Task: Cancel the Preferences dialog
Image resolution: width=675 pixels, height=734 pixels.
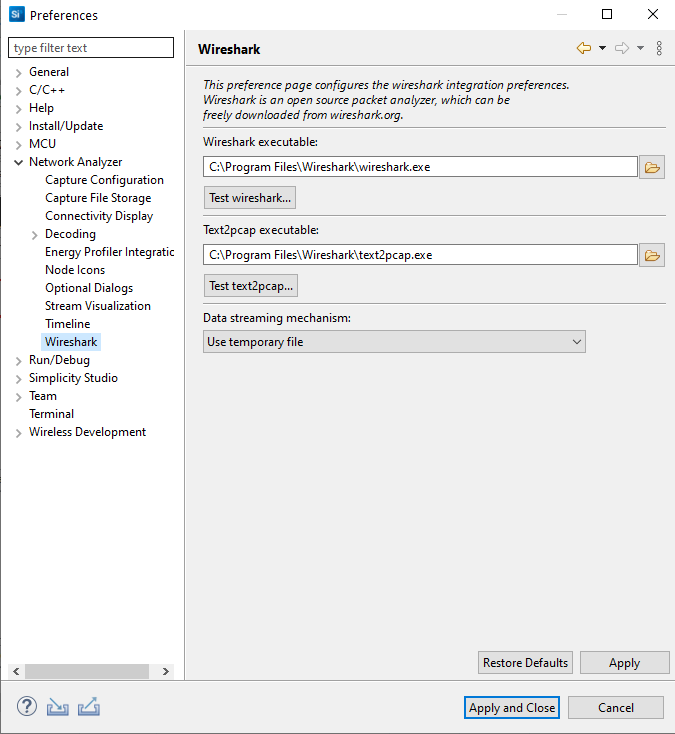Action: coord(616,707)
